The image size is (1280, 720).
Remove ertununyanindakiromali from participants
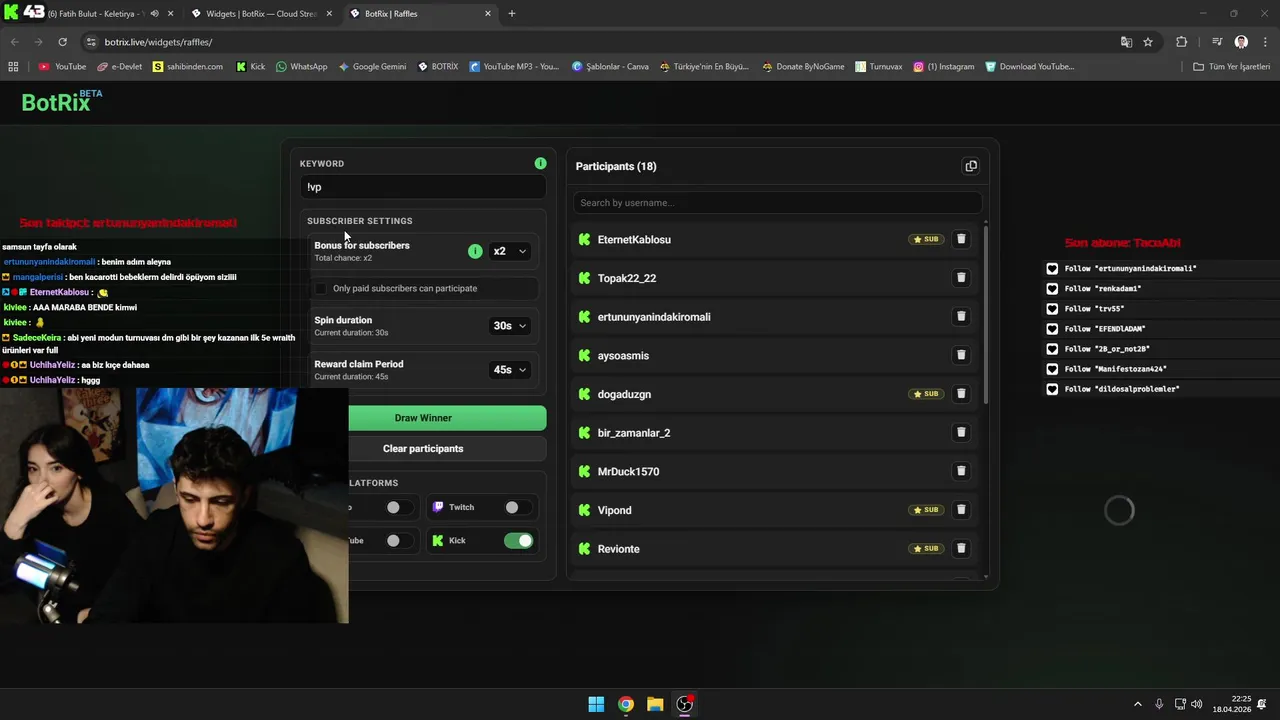tap(961, 316)
